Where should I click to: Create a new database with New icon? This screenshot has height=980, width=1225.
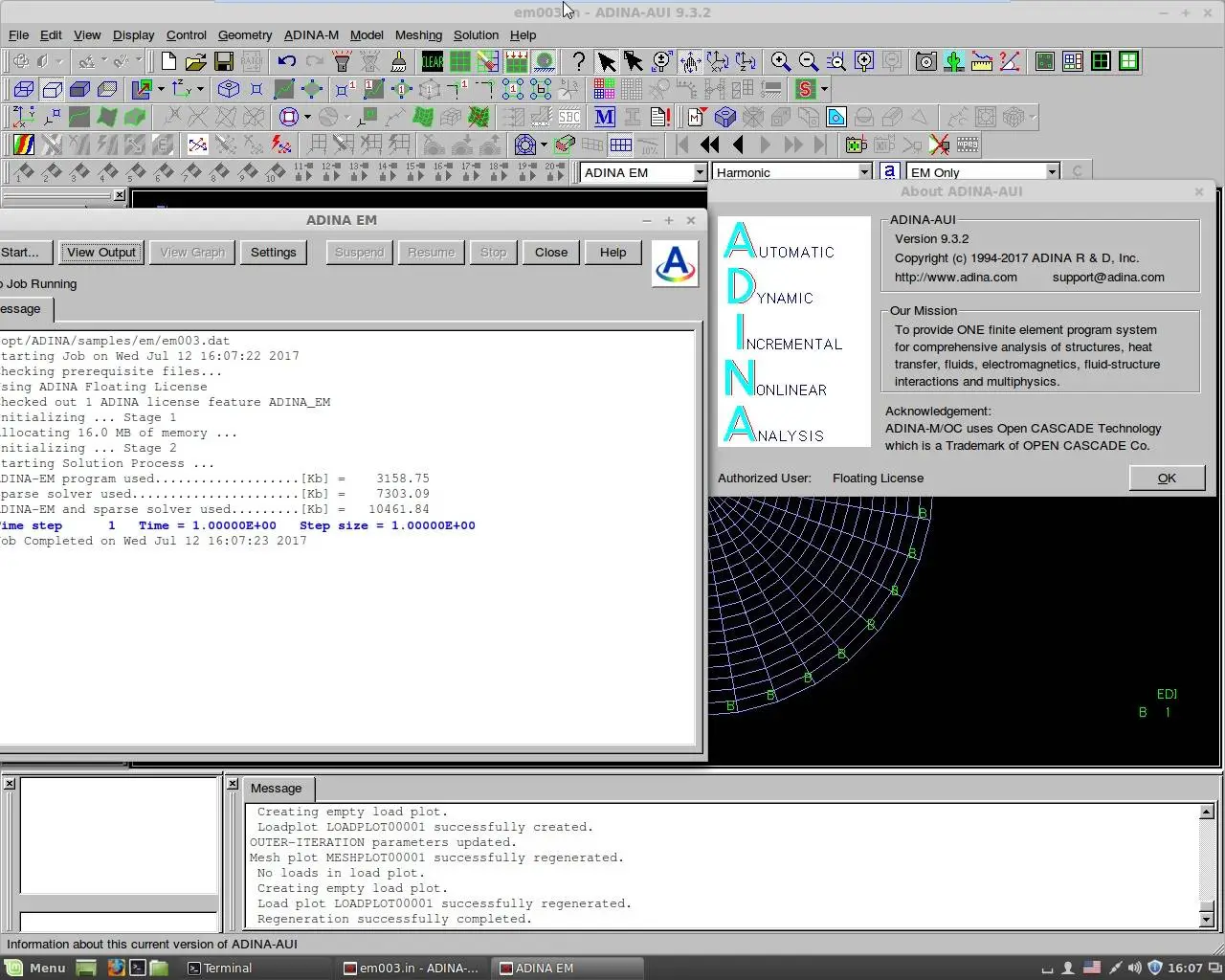pos(168,61)
